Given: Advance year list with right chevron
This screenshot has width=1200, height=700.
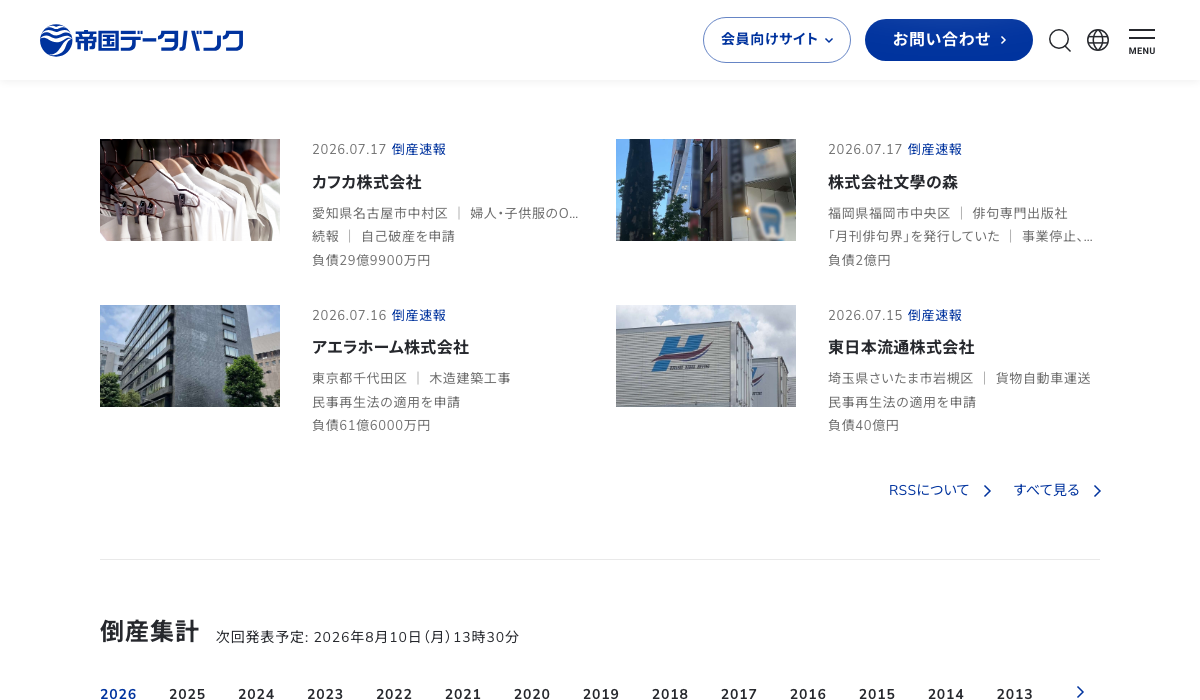Looking at the screenshot, I should coord(1080,692).
